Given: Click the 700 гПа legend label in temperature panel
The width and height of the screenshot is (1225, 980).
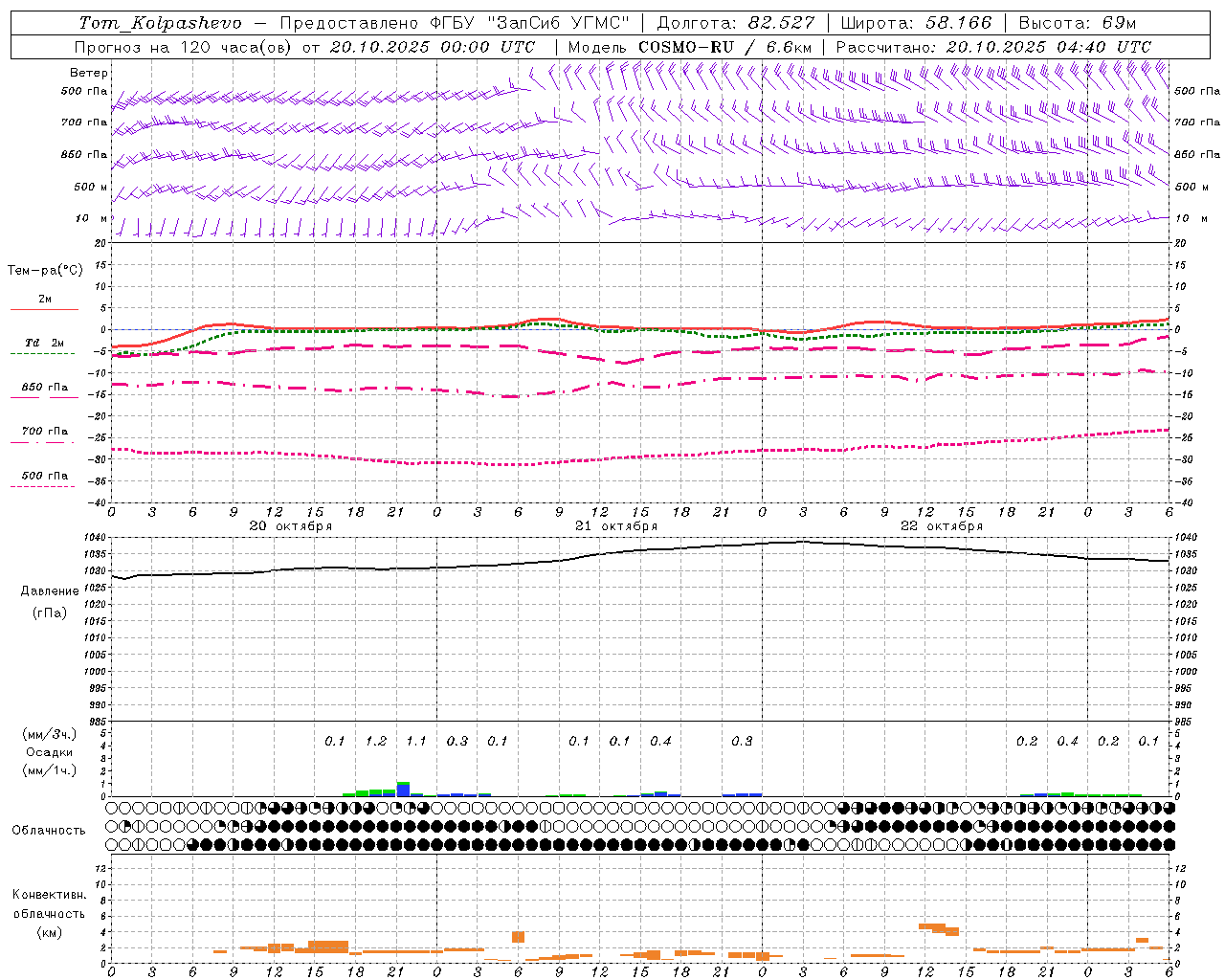Looking at the screenshot, I should point(45,432).
